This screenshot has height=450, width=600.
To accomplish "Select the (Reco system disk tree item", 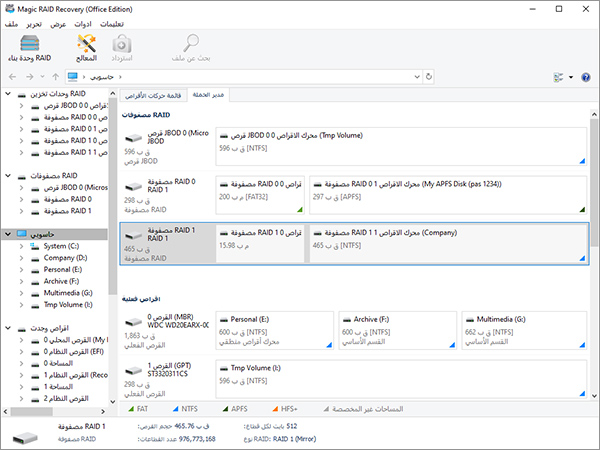I will click(76, 375).
